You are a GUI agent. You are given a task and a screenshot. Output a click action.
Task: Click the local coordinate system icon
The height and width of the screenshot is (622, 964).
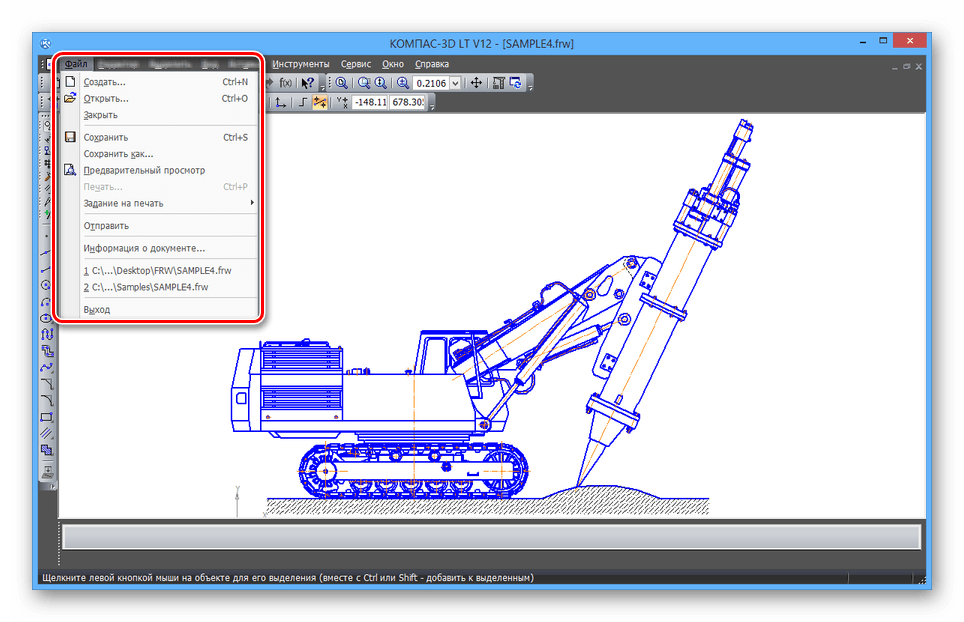tap(280, 102)
